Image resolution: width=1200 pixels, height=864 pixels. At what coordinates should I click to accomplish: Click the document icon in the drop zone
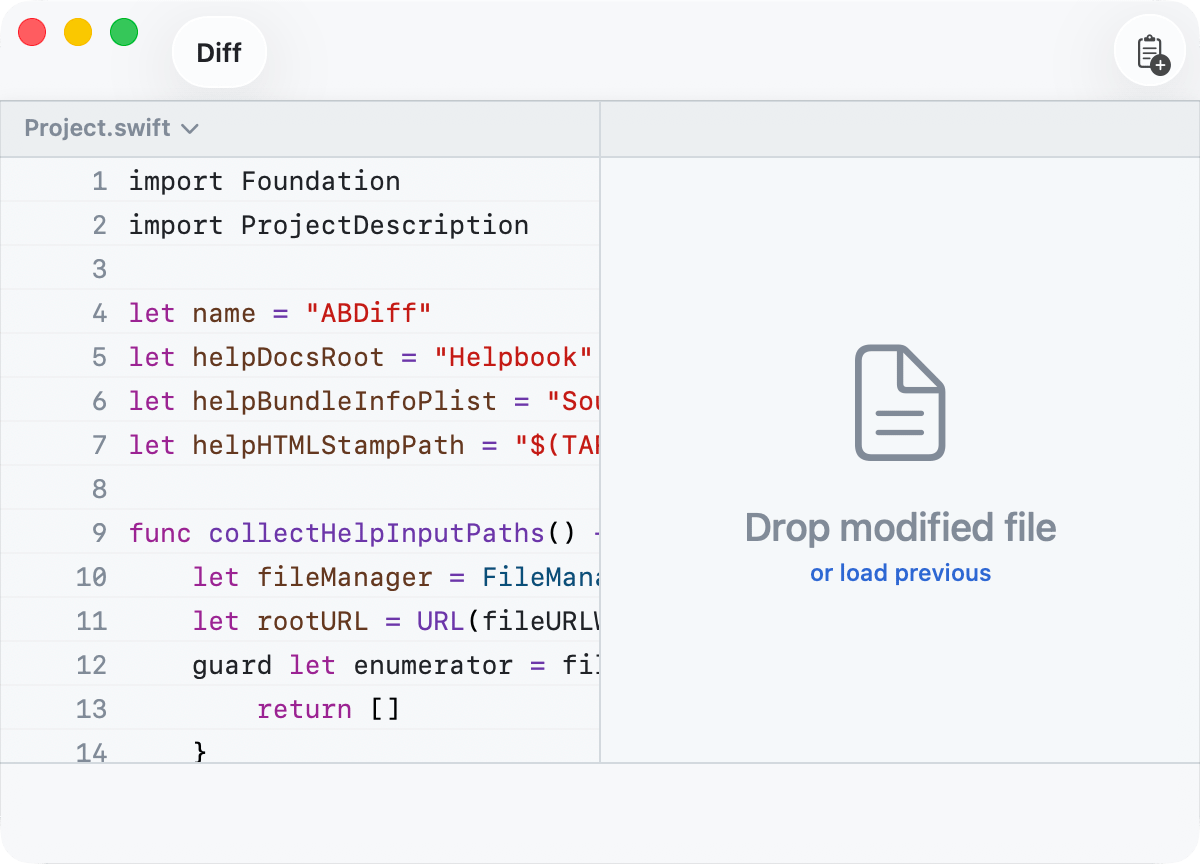click(899, 402)
